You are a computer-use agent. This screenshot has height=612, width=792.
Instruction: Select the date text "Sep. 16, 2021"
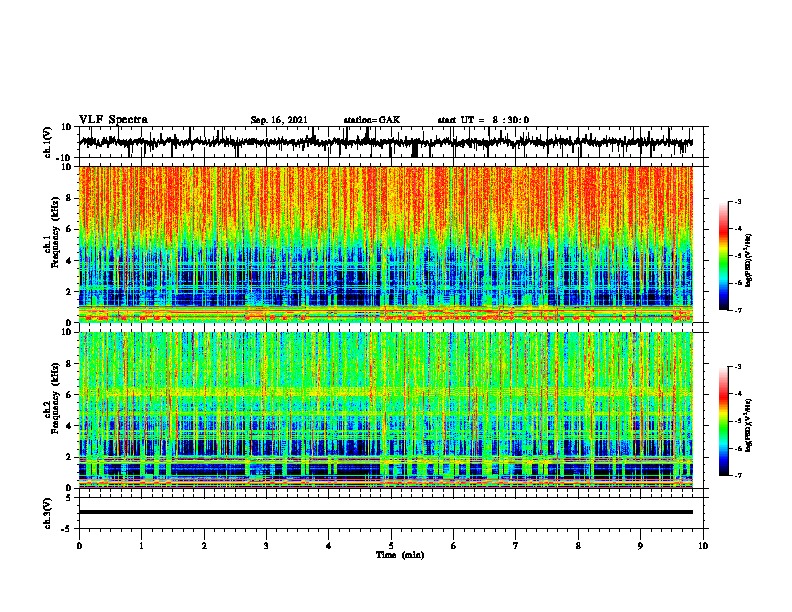tap(279, 120)
